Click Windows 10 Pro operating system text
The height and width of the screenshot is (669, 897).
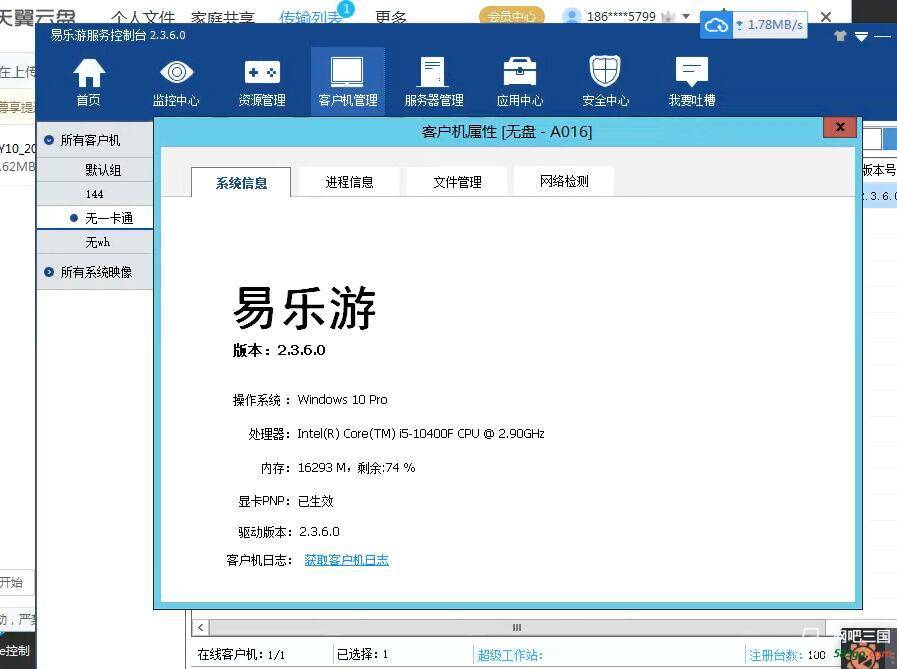point(342,399)
